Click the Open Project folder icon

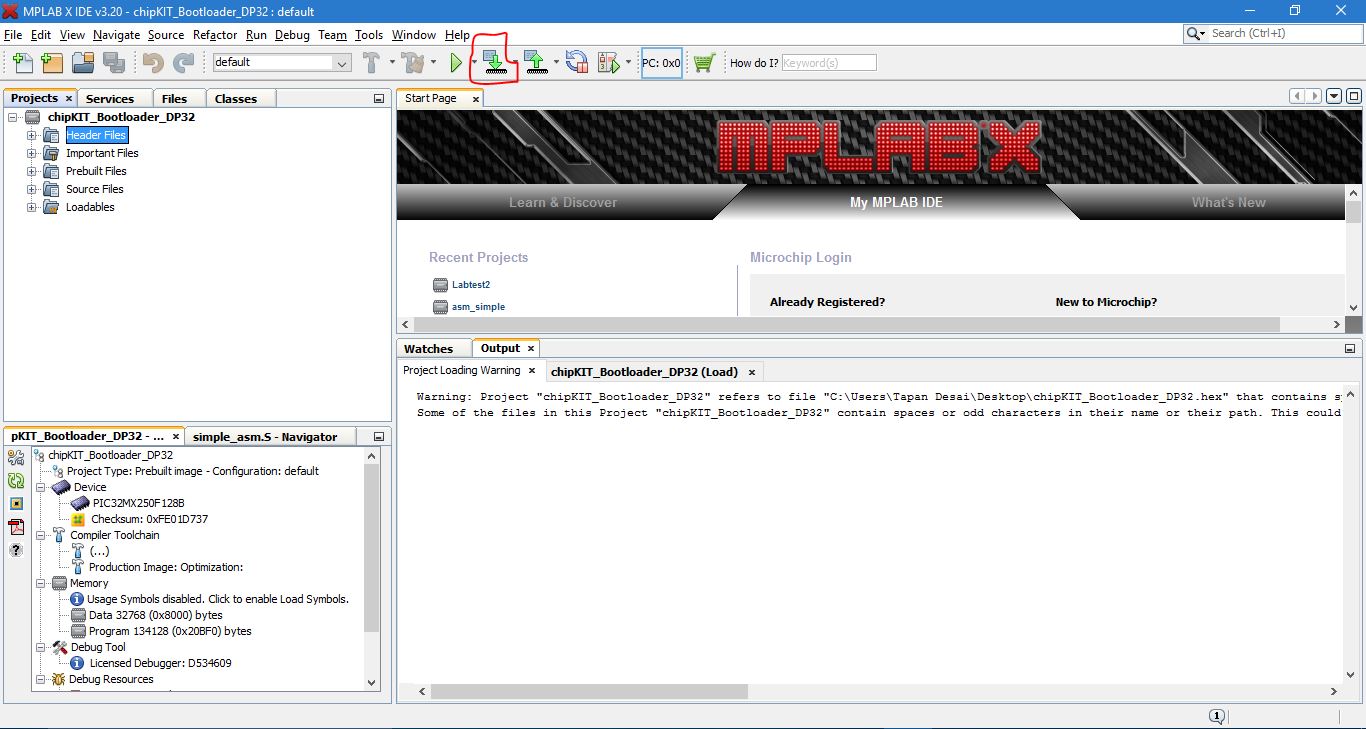(83, 63)
